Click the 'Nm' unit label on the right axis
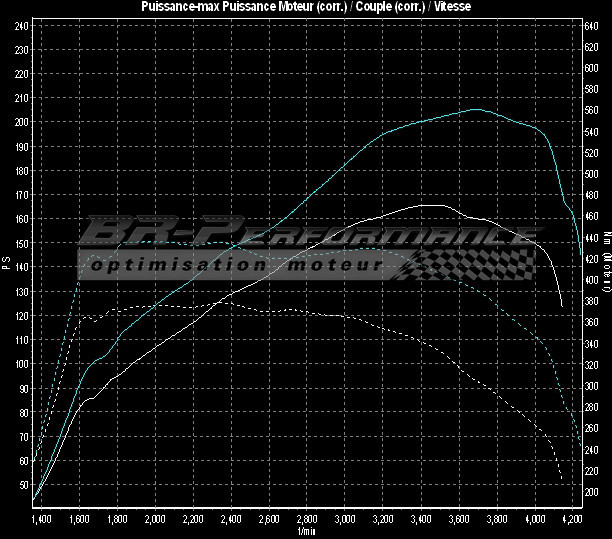Image resolution: width=612 pixels, height=539 pixels. pyautogui.click(x=606, y=237)
